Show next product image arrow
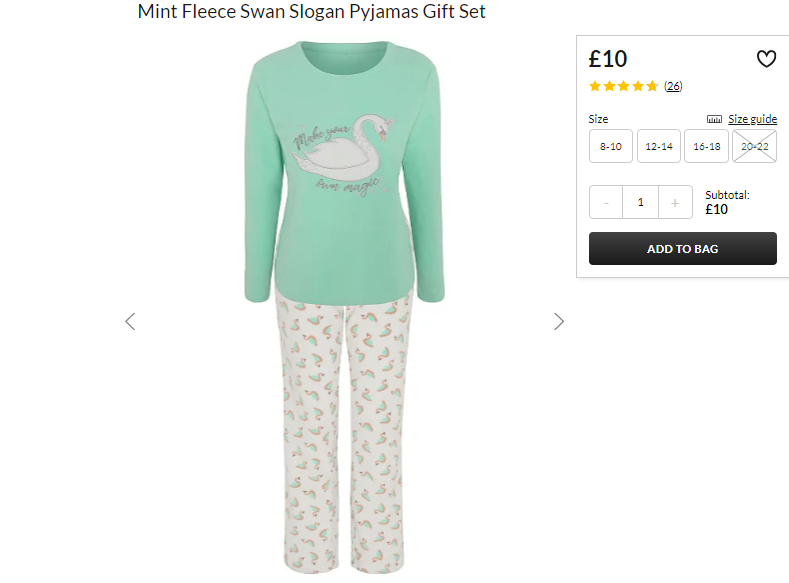The width and height of the screenshot is (789, 583). 559,321
